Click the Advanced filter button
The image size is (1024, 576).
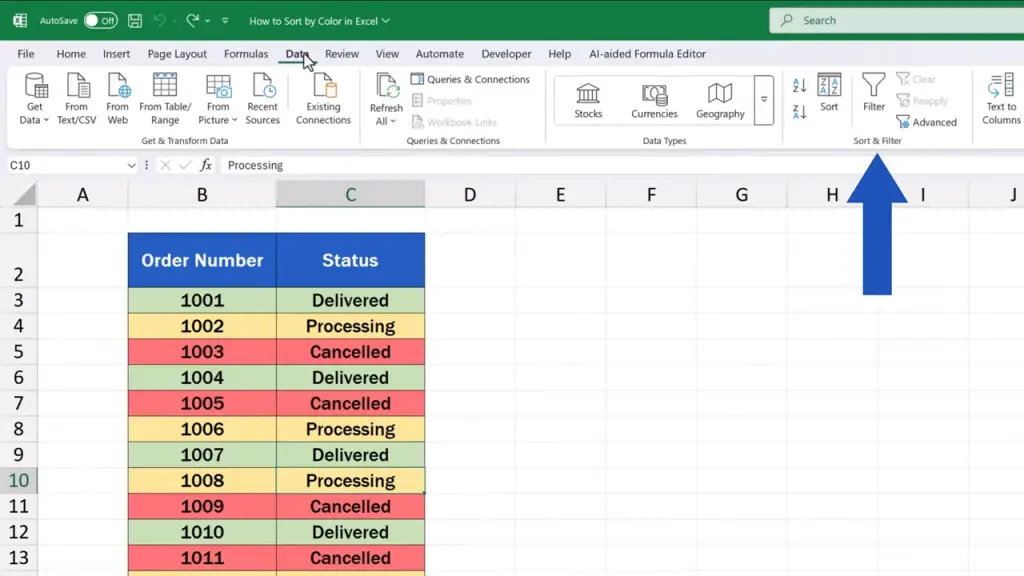[x=926, y=122]
